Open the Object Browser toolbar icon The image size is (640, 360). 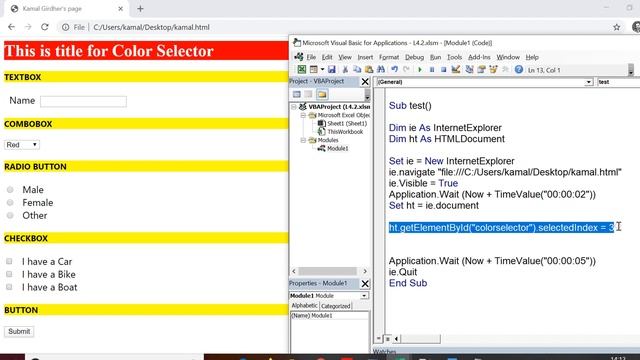[493, 70]
